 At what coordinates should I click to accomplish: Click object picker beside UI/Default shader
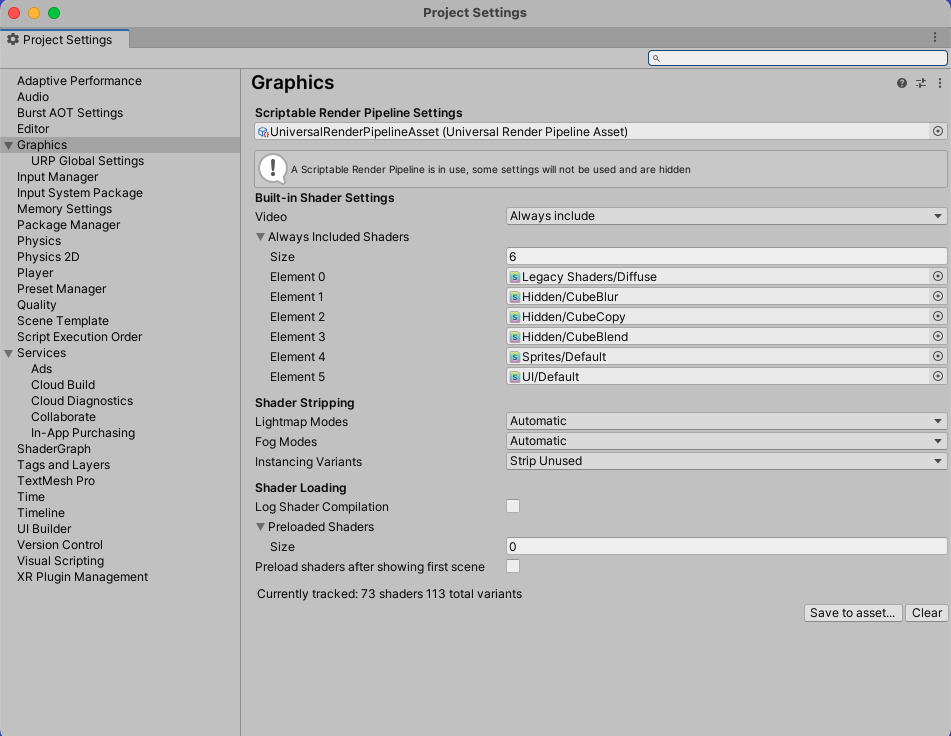point(938,376)
